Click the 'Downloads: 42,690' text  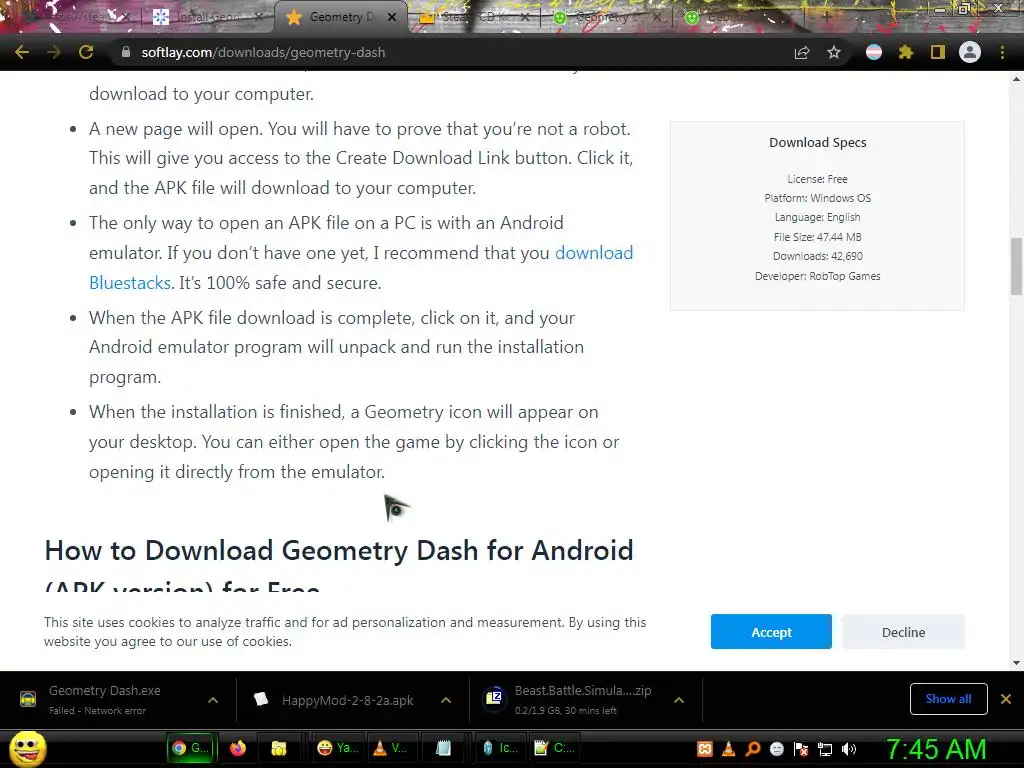pos(818,256)
